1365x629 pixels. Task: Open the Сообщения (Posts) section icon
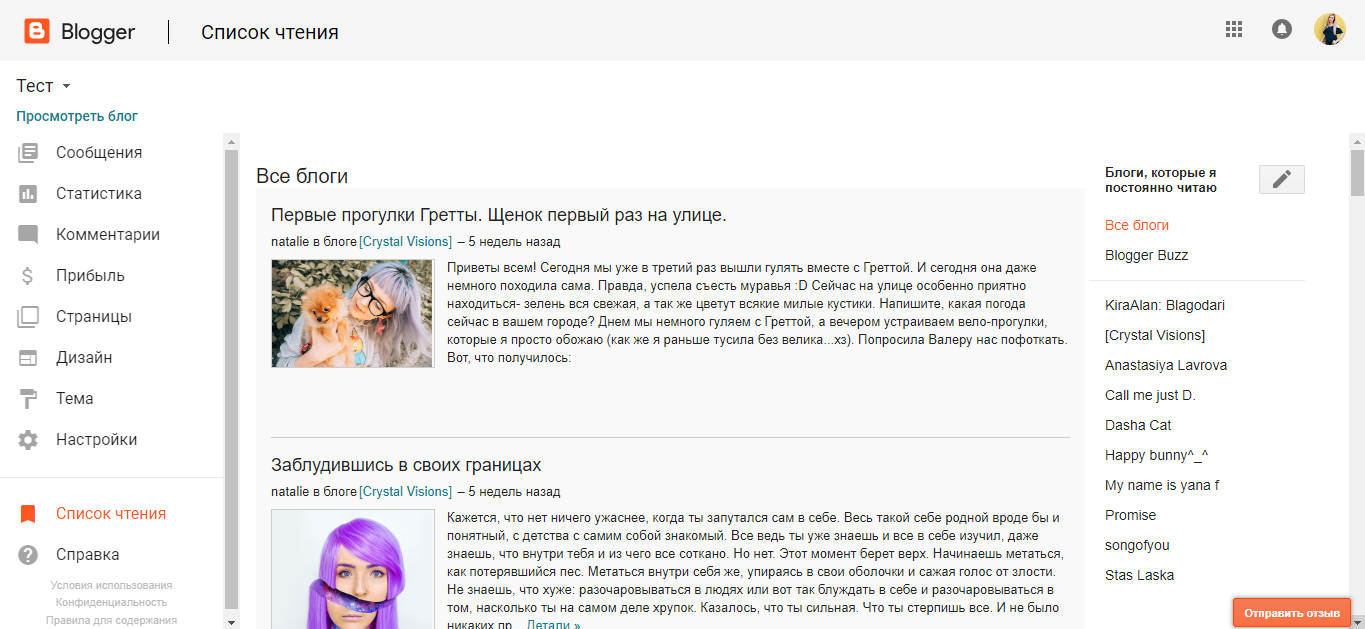click(30, 152)
